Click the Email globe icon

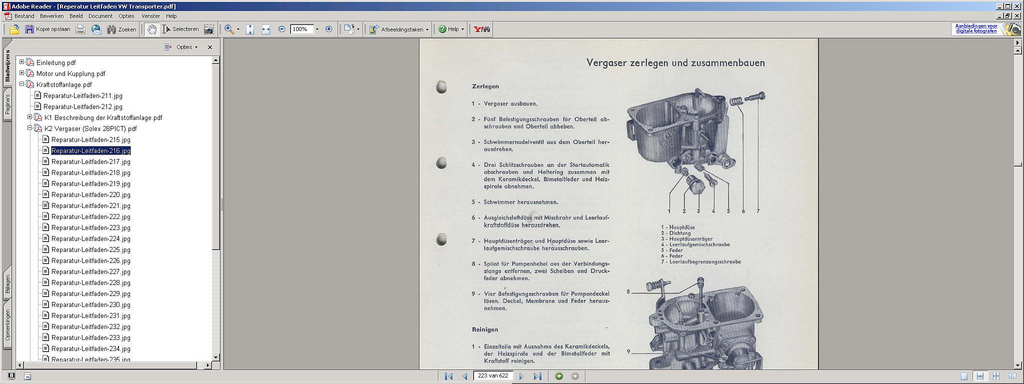pyautogui.click(x=96, y=29)
